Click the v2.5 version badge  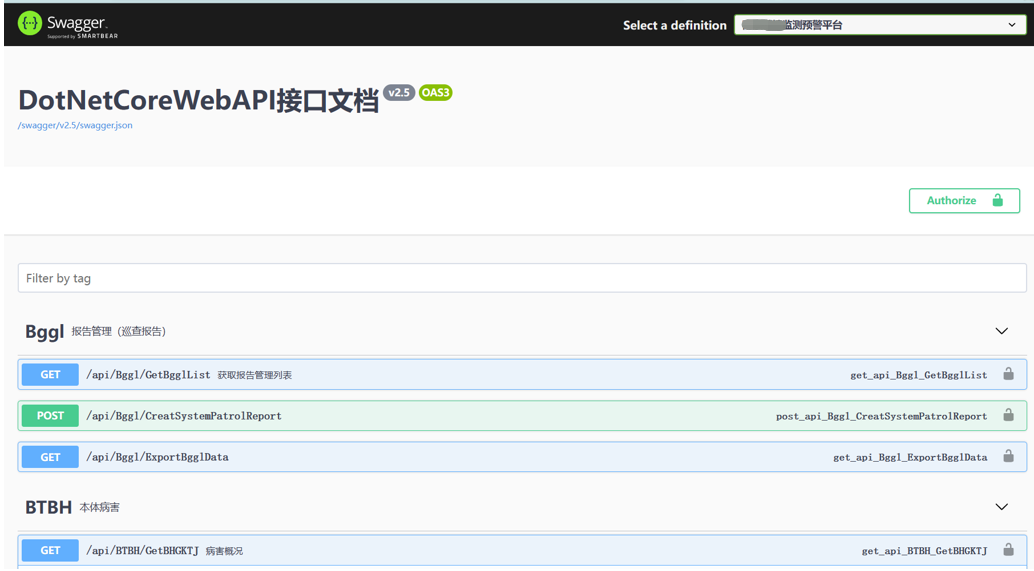tap(399, 92)
